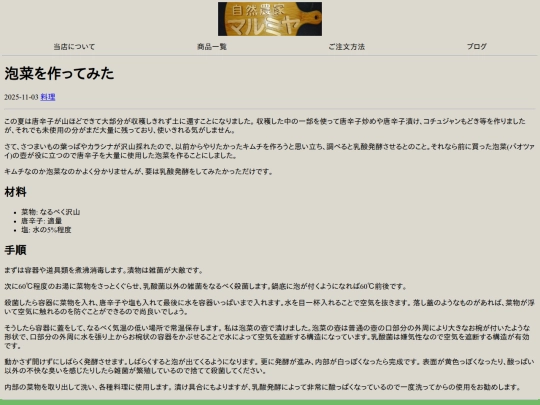Viewport: 540px width, 405px height.
Task: Open the 商品一覧 navigation link
Action: [x=212, y=46]
